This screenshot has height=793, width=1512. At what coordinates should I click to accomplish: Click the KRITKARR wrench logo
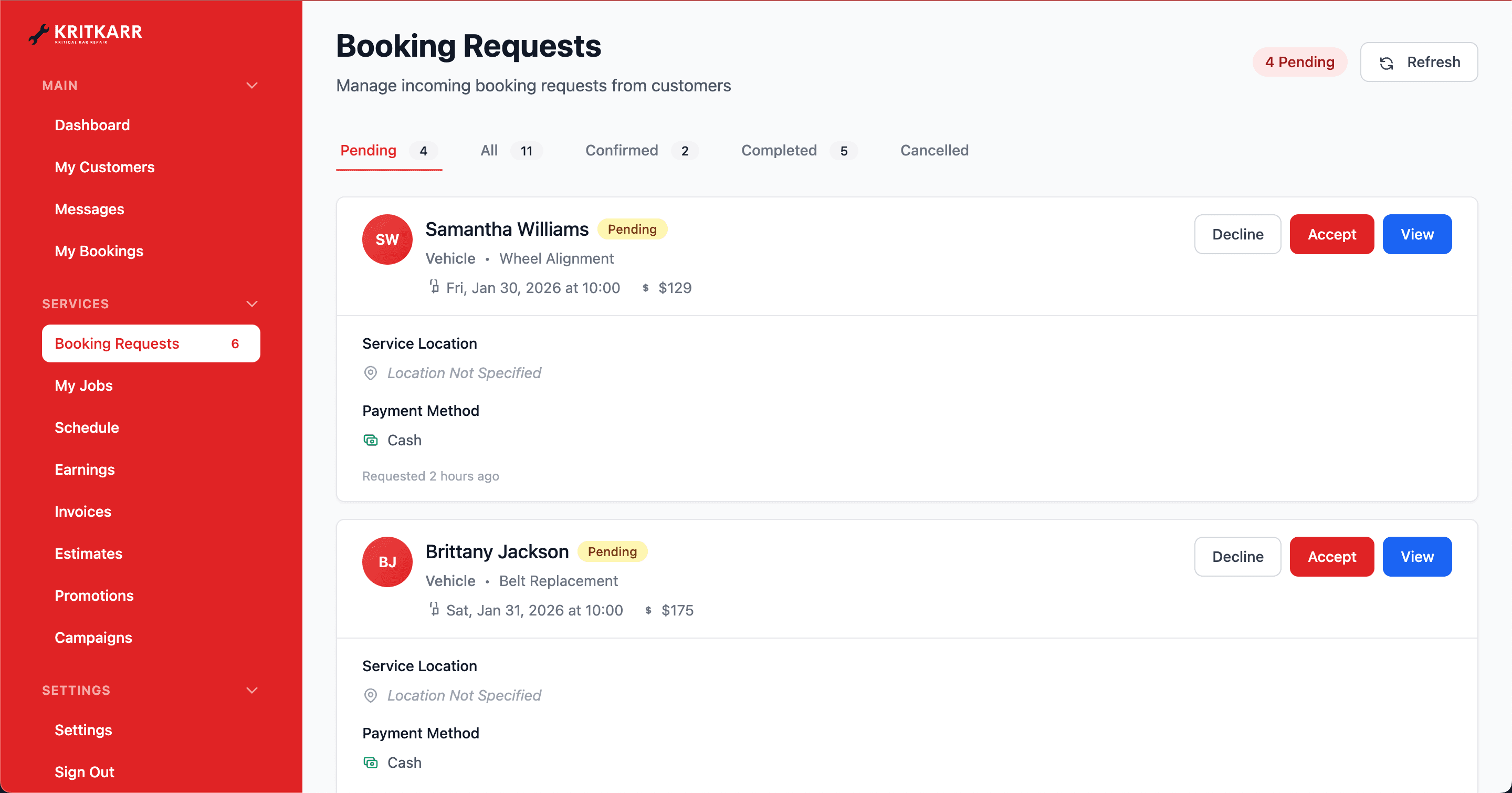[39, 34]
